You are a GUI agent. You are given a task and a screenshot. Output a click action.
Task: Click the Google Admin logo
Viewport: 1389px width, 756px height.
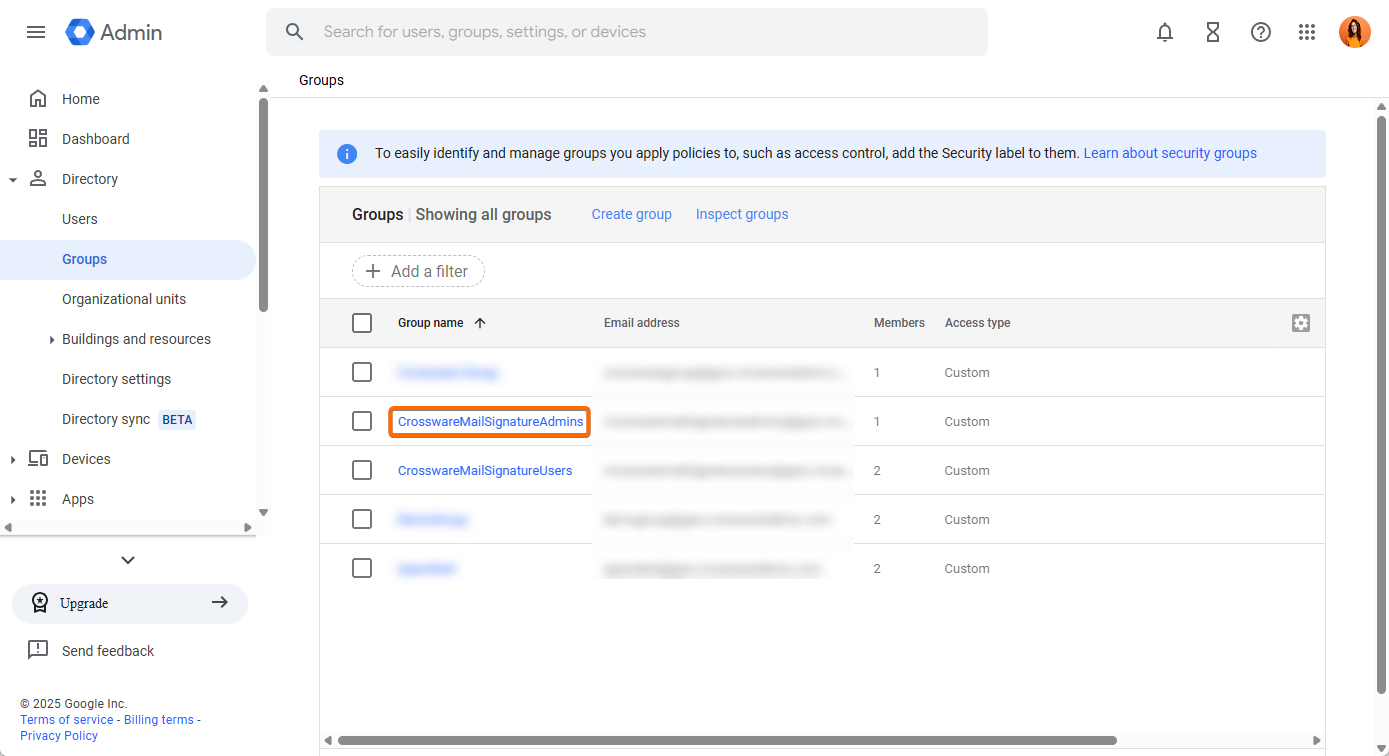[114, 32]
